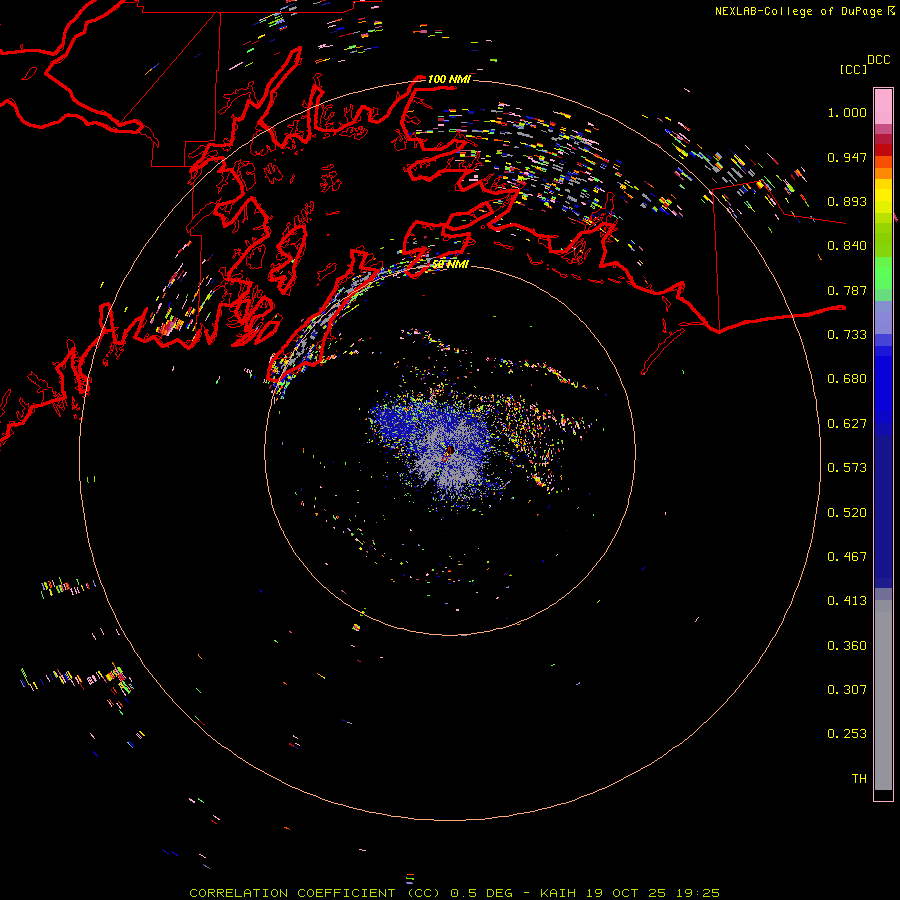Click the 0.467 colorbar value
This screenshot has height=900, width=900.
click(x=847, y=557)
